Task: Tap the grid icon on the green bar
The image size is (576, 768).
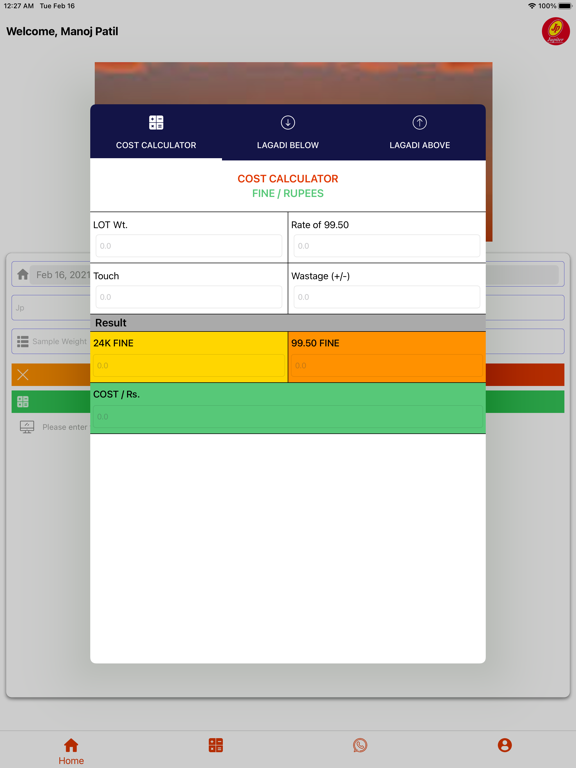Action: (23, 402)
